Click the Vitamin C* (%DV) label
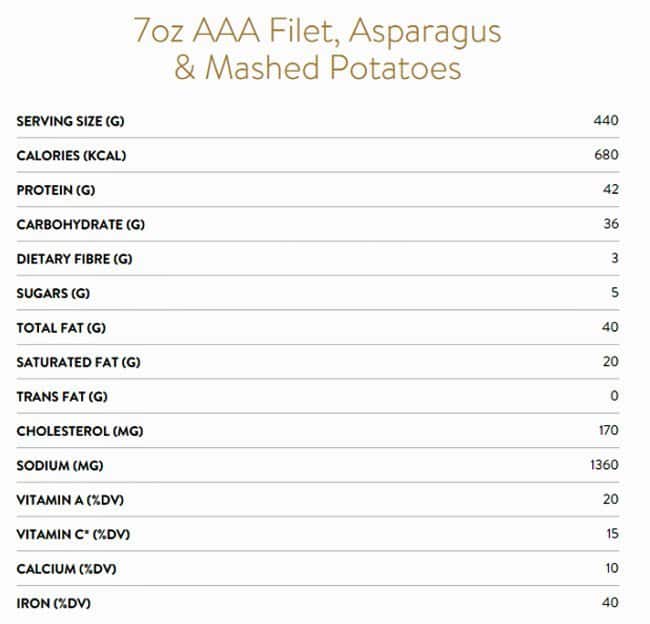The height and width of the screenshot is (624, 650). [x=73, y=535]
